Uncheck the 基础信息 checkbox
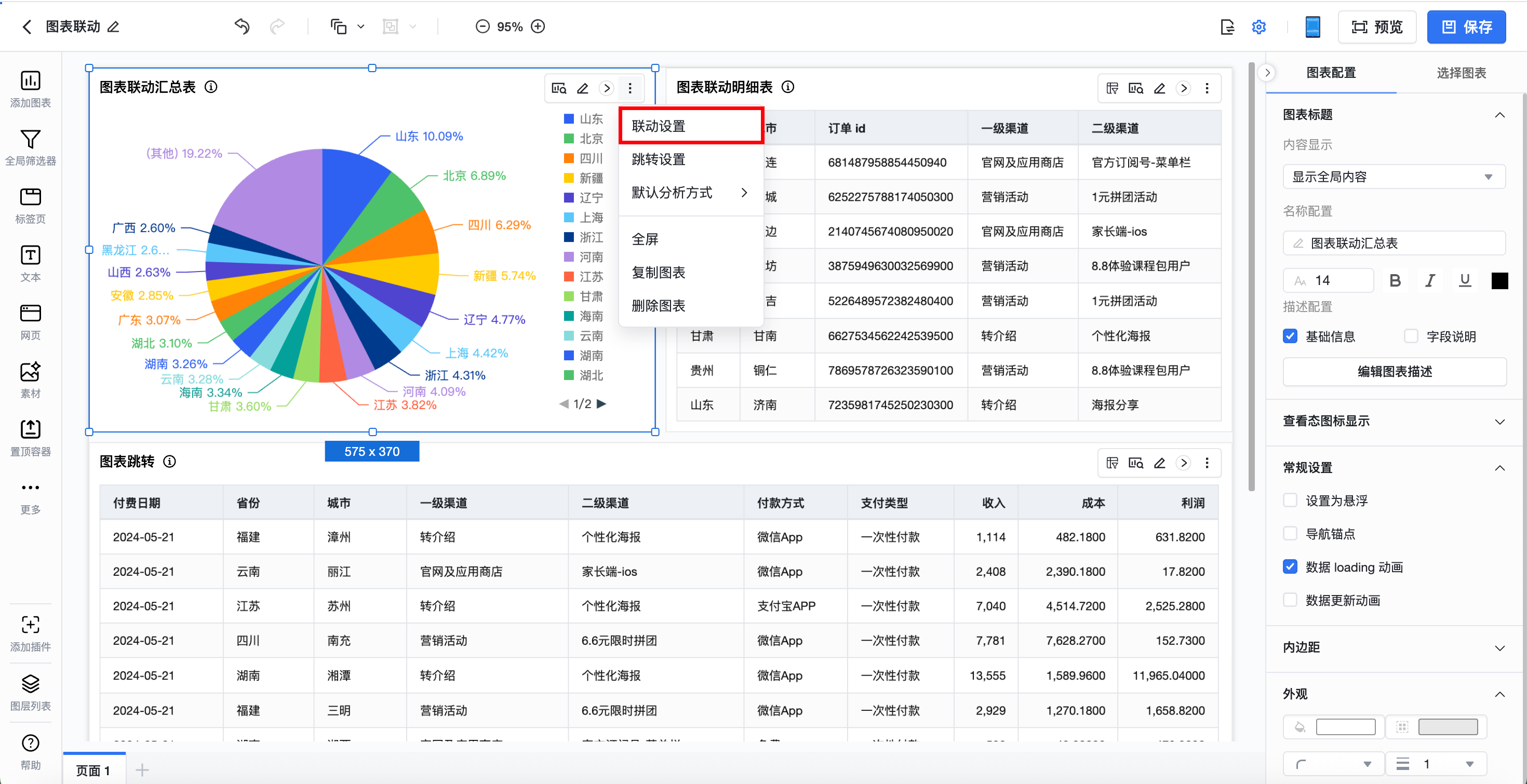This screenshot has height=784, width=1527. 1290,336
